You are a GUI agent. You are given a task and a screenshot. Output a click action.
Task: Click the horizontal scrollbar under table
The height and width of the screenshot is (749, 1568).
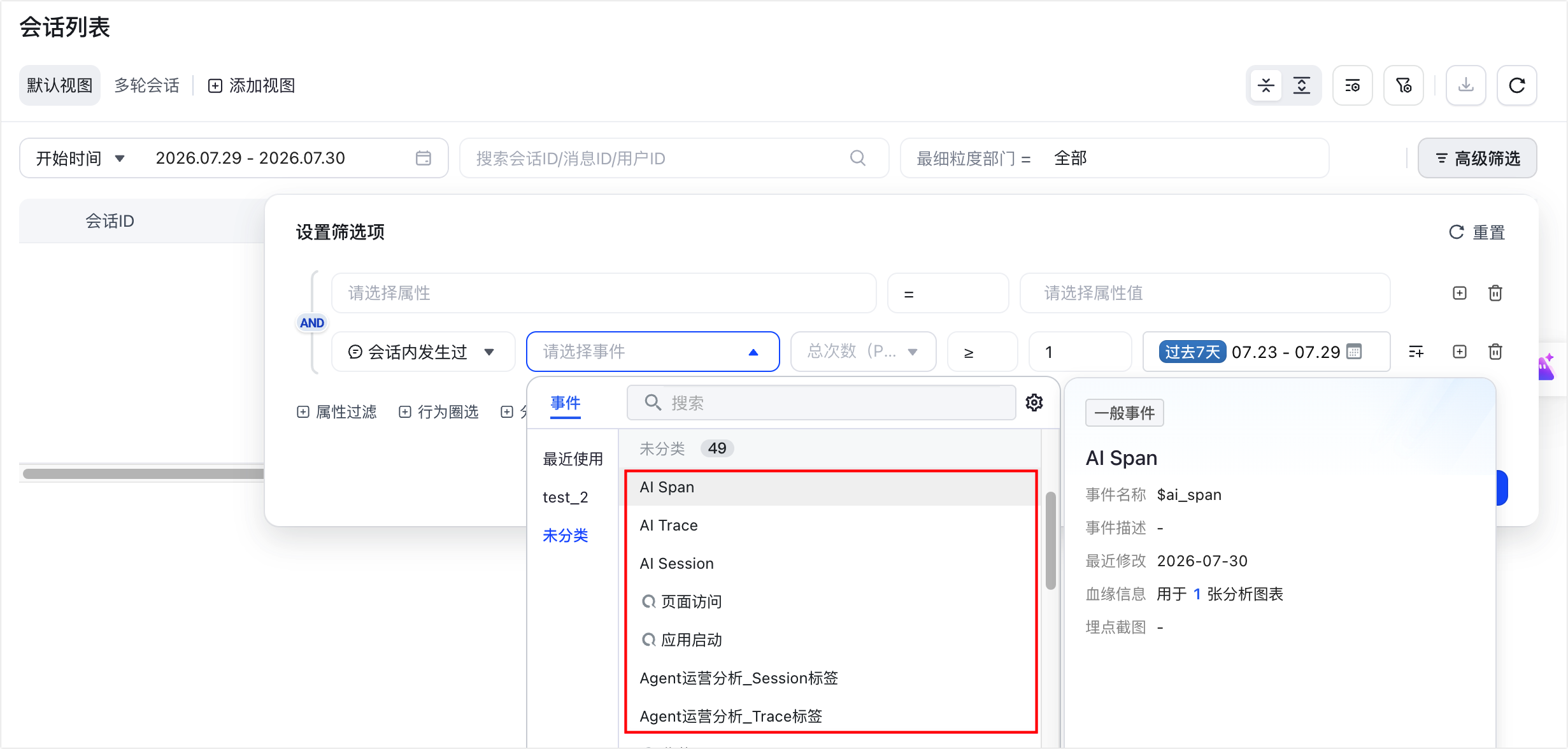pyautogui.click(x=143, y=473)
